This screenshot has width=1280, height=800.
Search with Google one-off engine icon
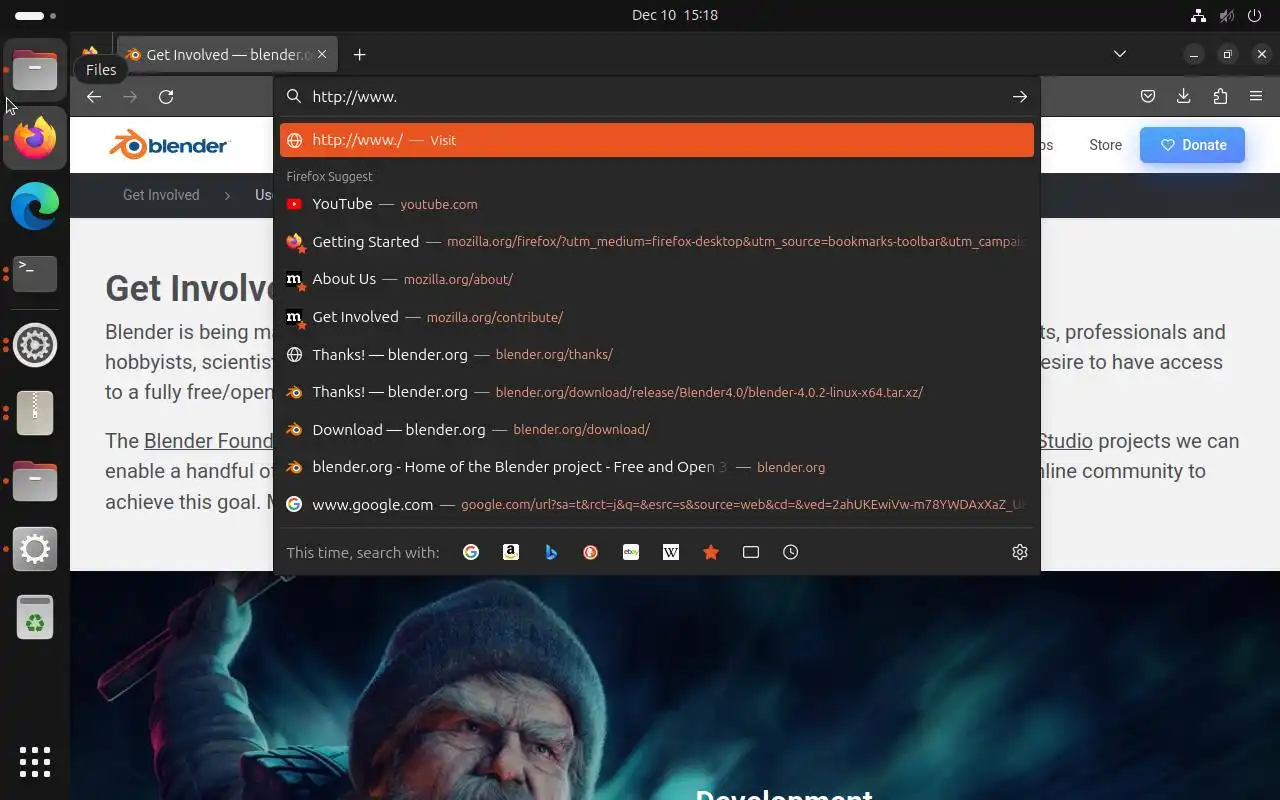[471, 552]
